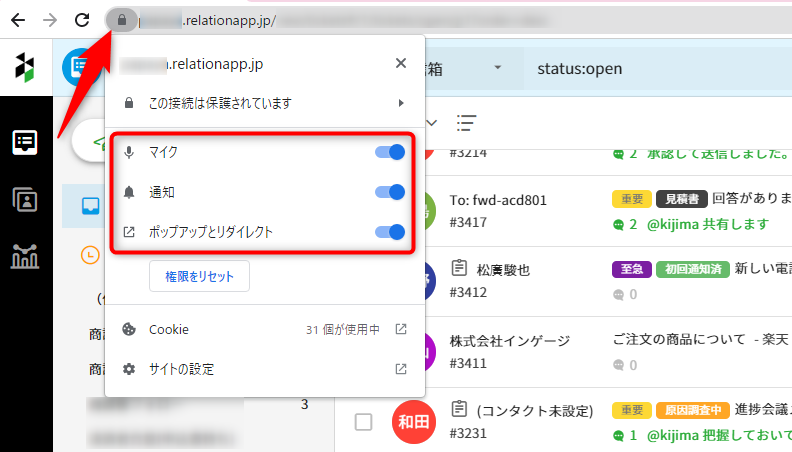The height and width of the screenshot is (452, 792).
Task: Expand この接続は保護されています details
Action: click(265, 103)
